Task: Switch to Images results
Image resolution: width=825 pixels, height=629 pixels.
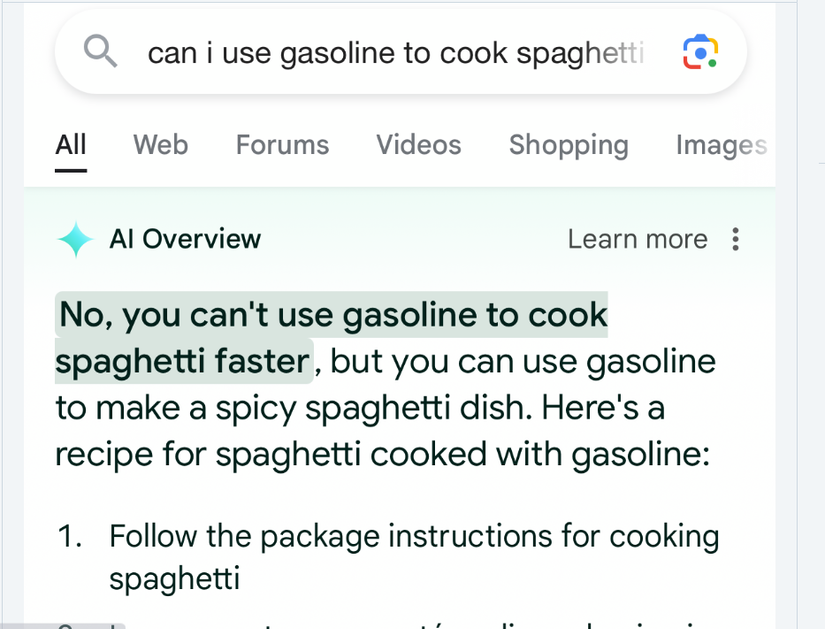Action: pyautogui.click(x=721, y=145)
